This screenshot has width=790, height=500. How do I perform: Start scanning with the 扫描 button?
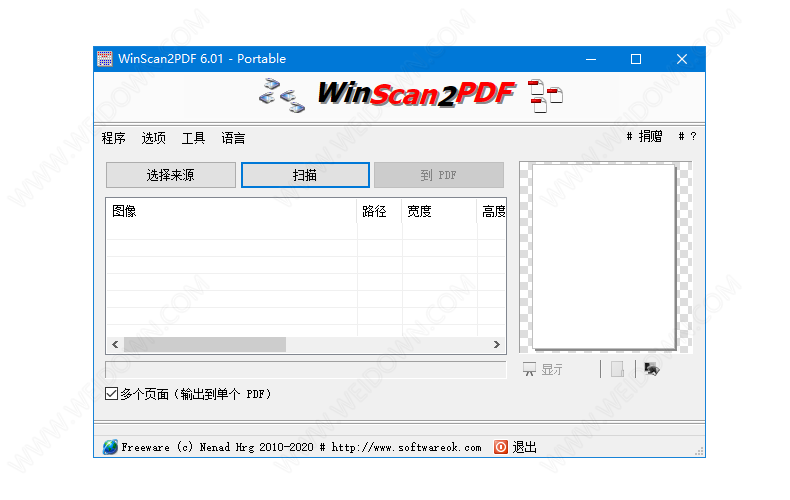305,175
